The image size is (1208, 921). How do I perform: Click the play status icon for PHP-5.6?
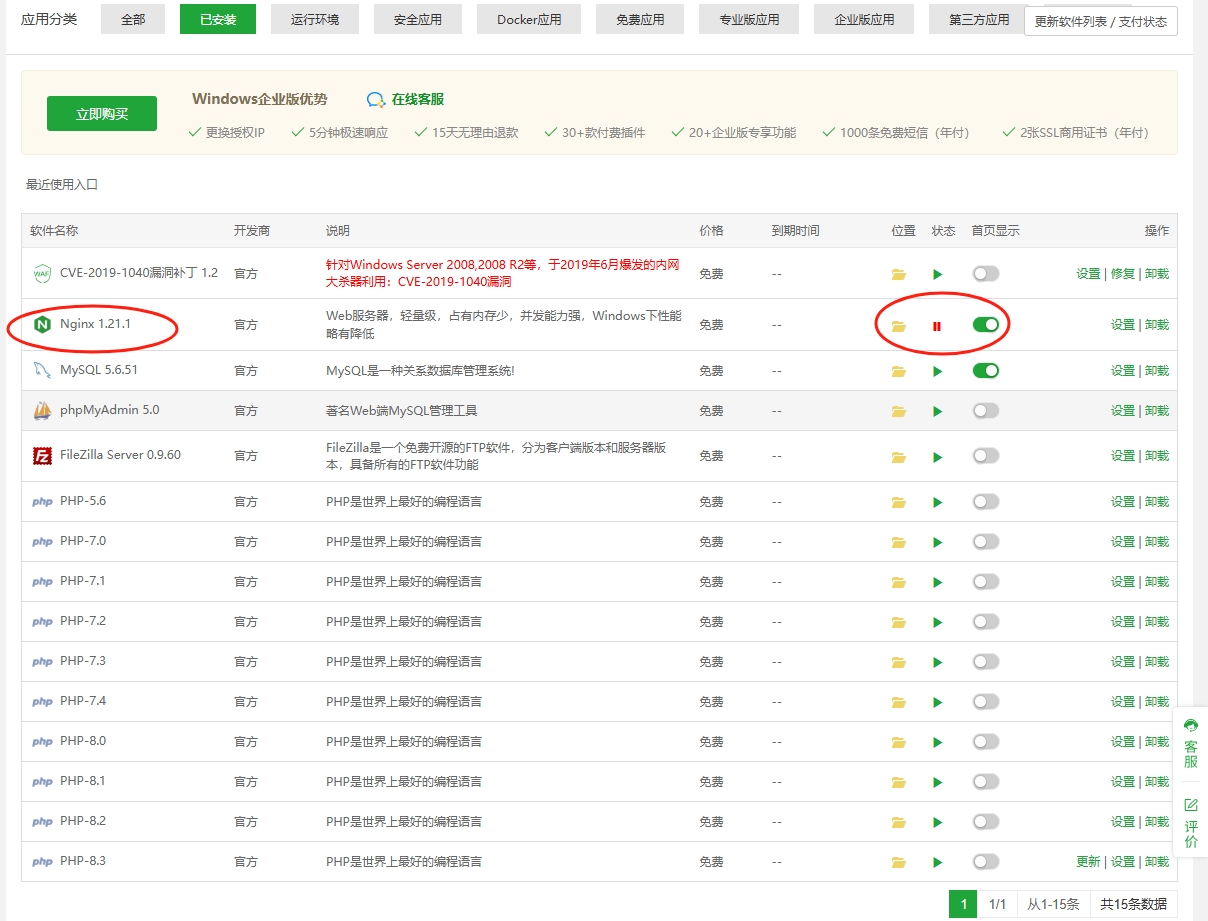(937, 502)
